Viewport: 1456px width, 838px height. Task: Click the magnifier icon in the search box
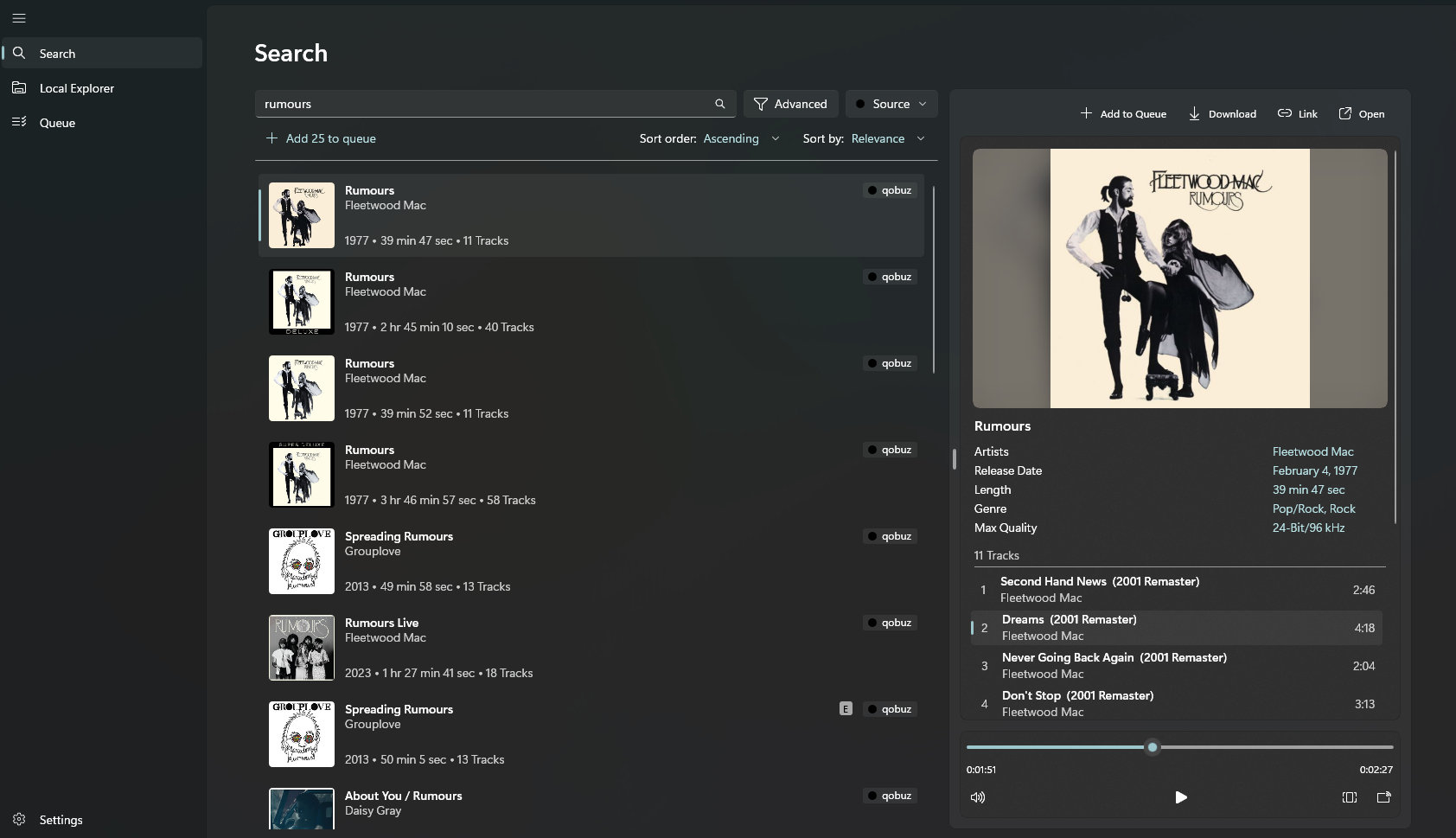coord(719,104)
